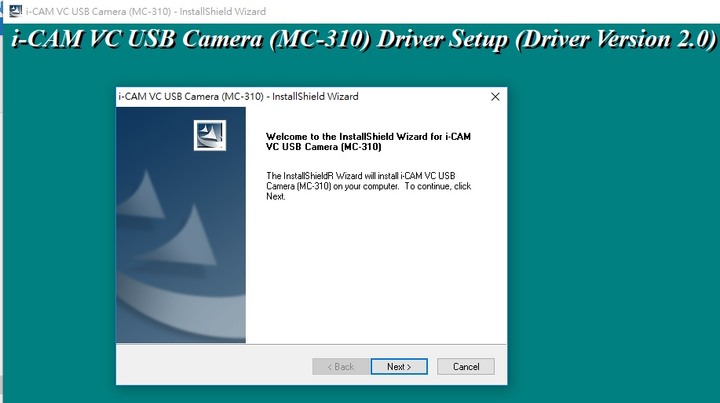Click the installer icon in the outer title bar
Viewport: 720px width, 403px height.
[16, 11]
